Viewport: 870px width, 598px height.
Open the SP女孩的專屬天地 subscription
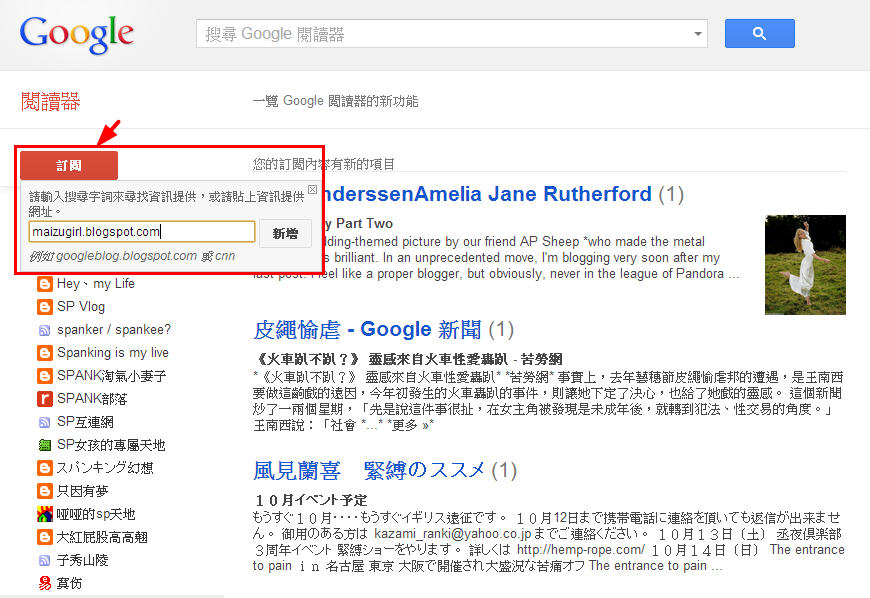click(111, 445)
